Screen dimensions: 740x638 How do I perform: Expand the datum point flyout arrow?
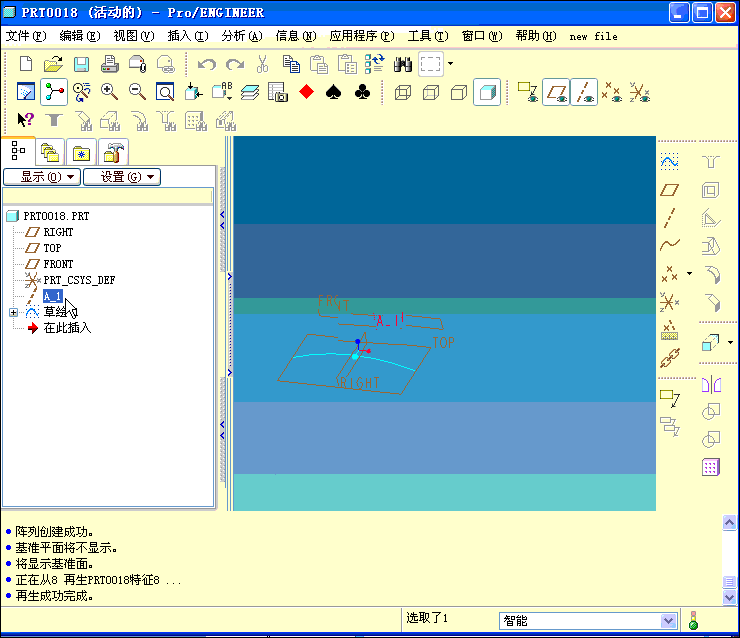click(x=690, y=273)
